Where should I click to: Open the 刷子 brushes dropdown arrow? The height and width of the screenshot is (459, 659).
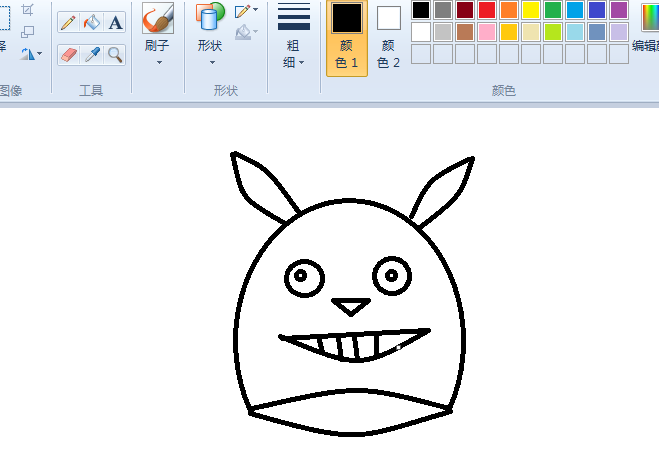coord(159,63)
